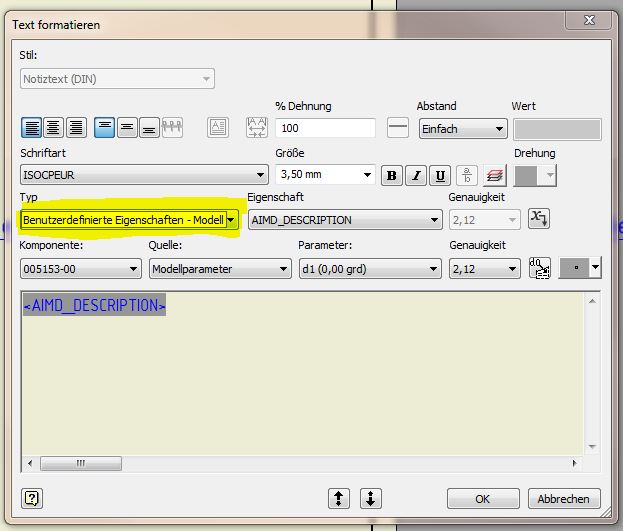Screen dimensions: 623x531
Task: Add the property text parameter icon
Action: (x=539, y=219)
